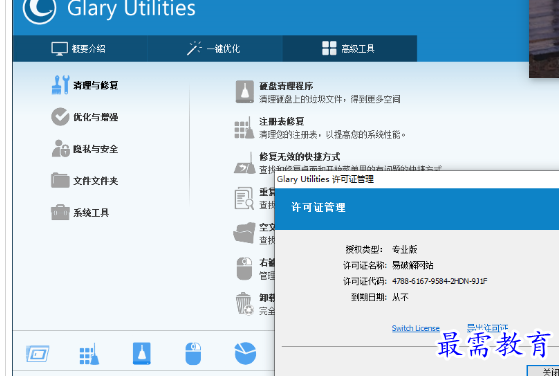Launch 注册表修复 tool
Viewport: 559px width, 376px height.
click(281, 122)
